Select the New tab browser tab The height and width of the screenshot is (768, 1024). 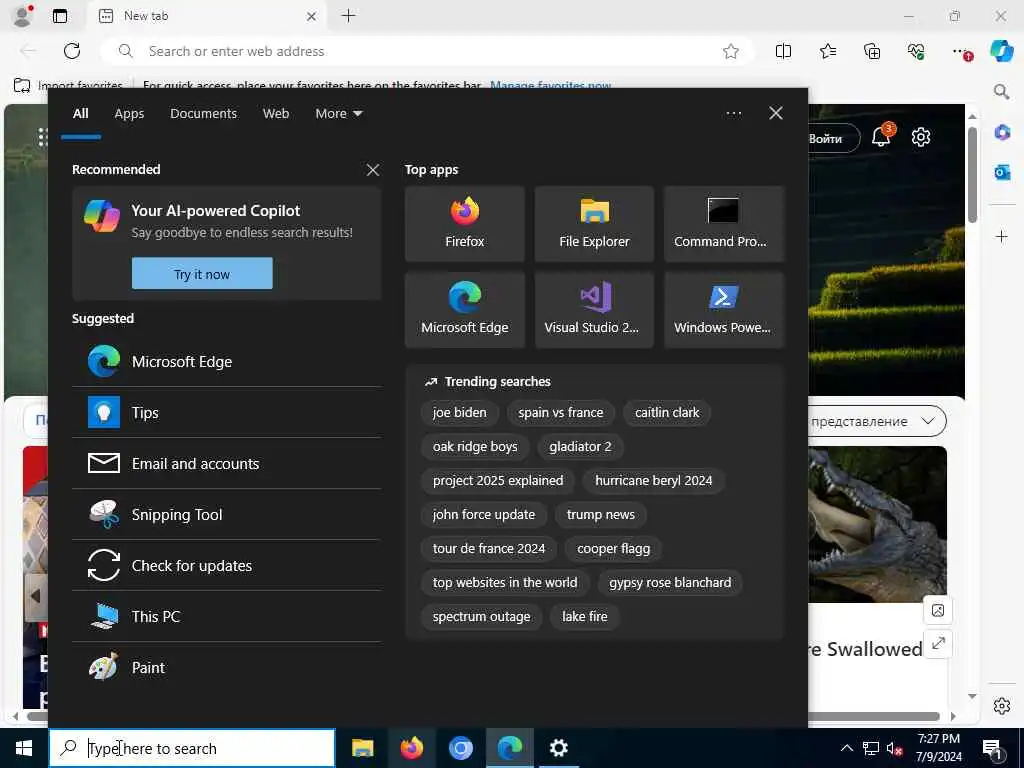point(206,16)
